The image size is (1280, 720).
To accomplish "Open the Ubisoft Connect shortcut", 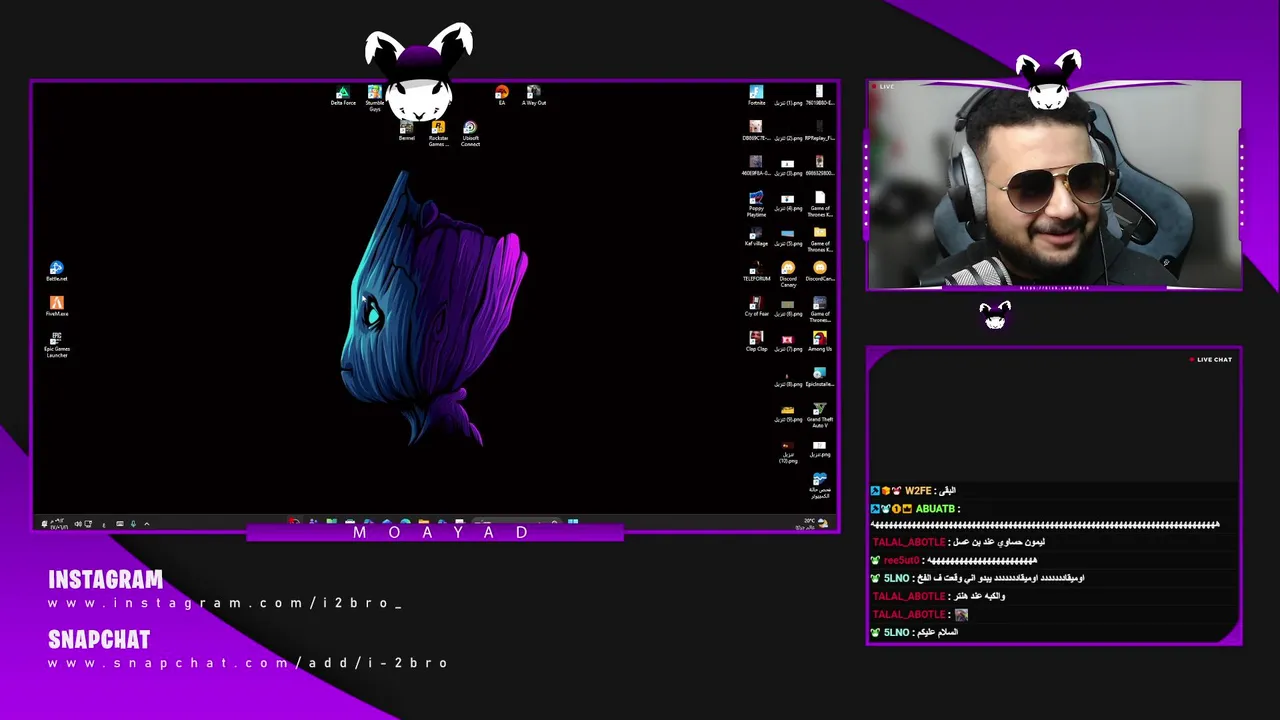I will (x=470, y=134).
